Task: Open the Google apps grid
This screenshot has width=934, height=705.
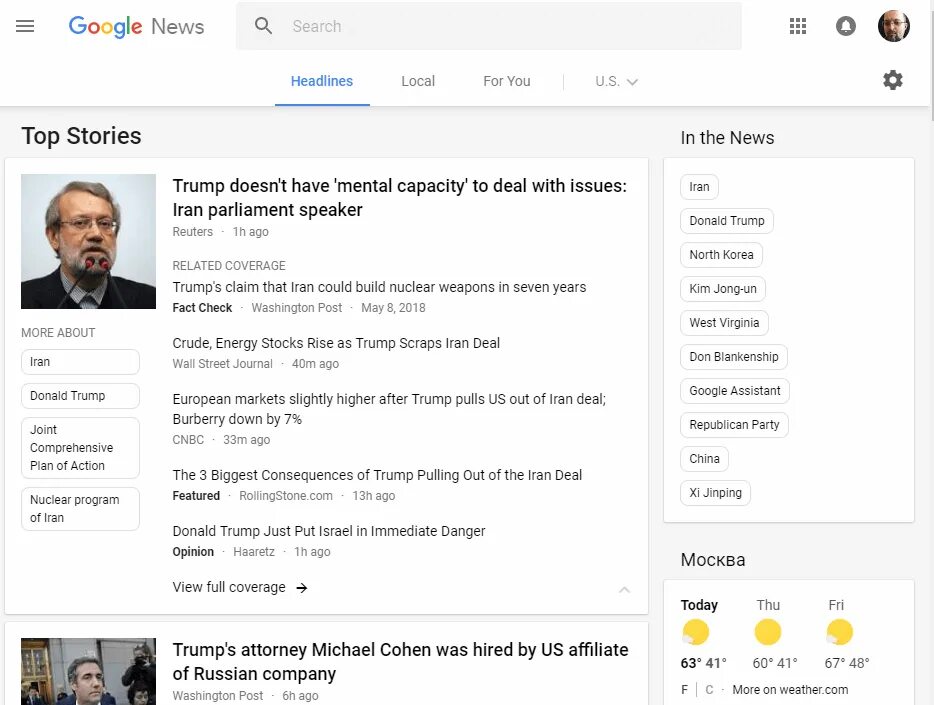Action: 798,26
